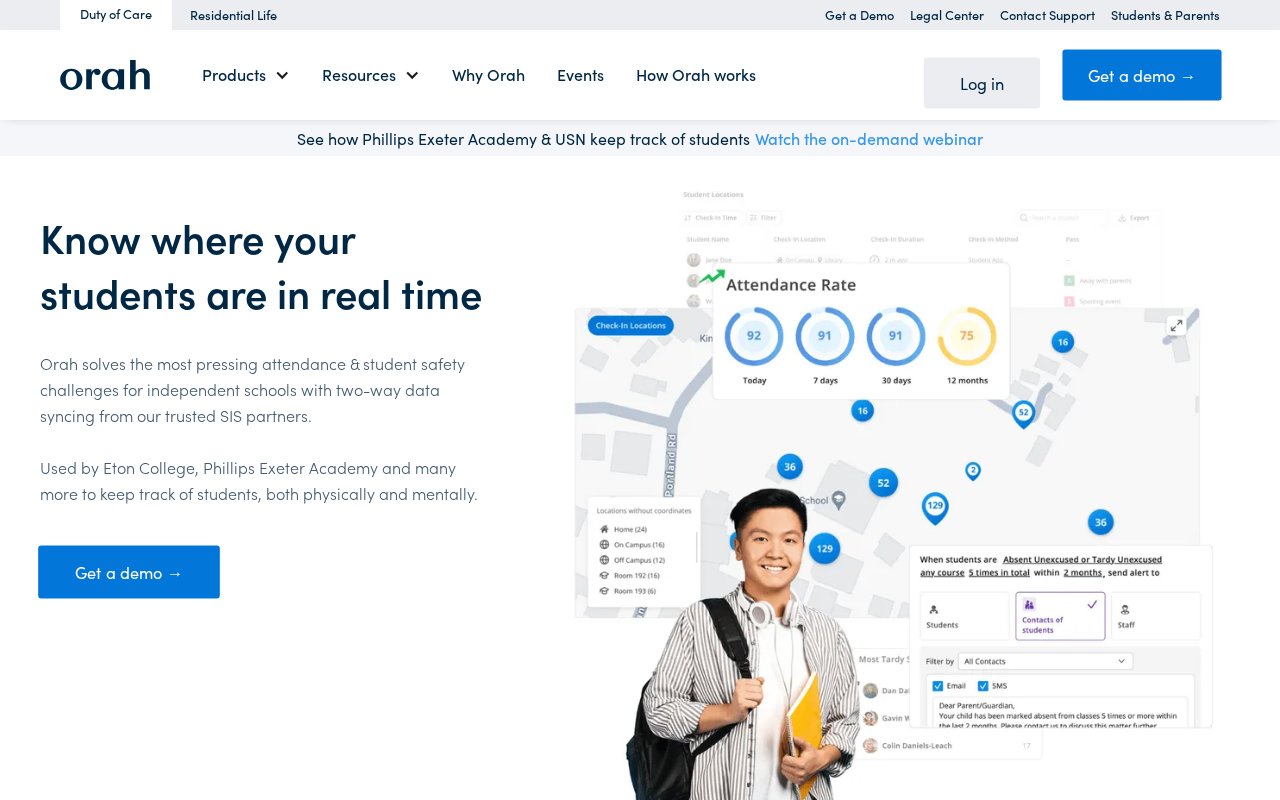
Task: Click the Check-In Locations pill button
Action: click(631, 325)
